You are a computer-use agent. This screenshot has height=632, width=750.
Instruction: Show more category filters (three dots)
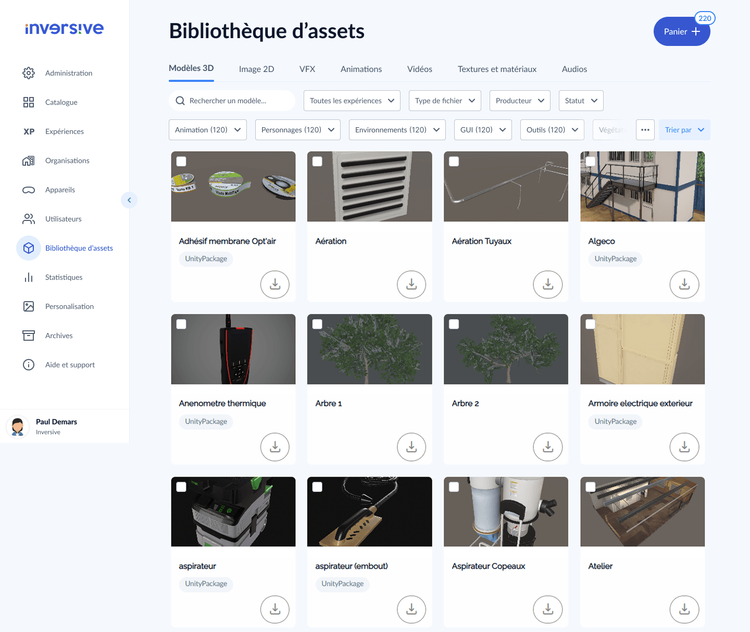645,130
